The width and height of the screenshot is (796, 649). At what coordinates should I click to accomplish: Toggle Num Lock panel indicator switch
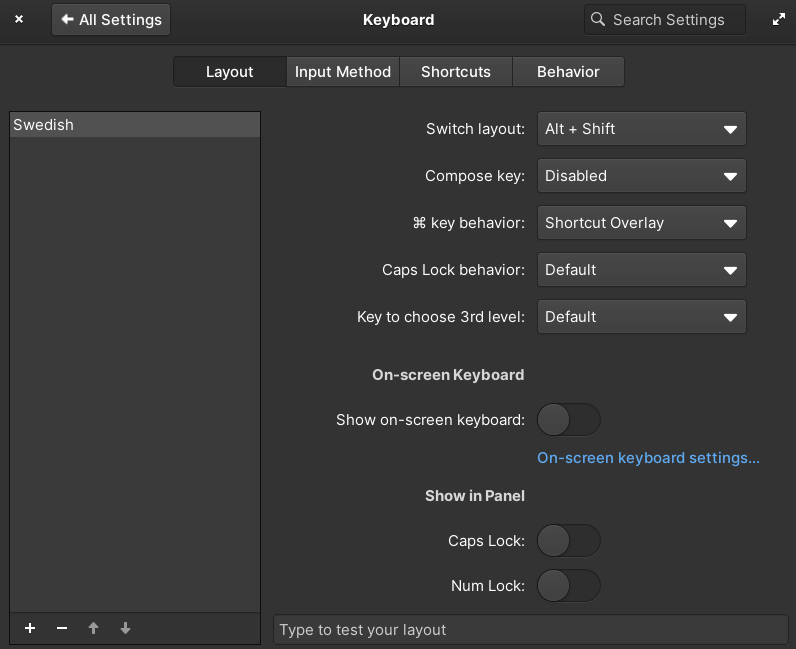point(569,586)
